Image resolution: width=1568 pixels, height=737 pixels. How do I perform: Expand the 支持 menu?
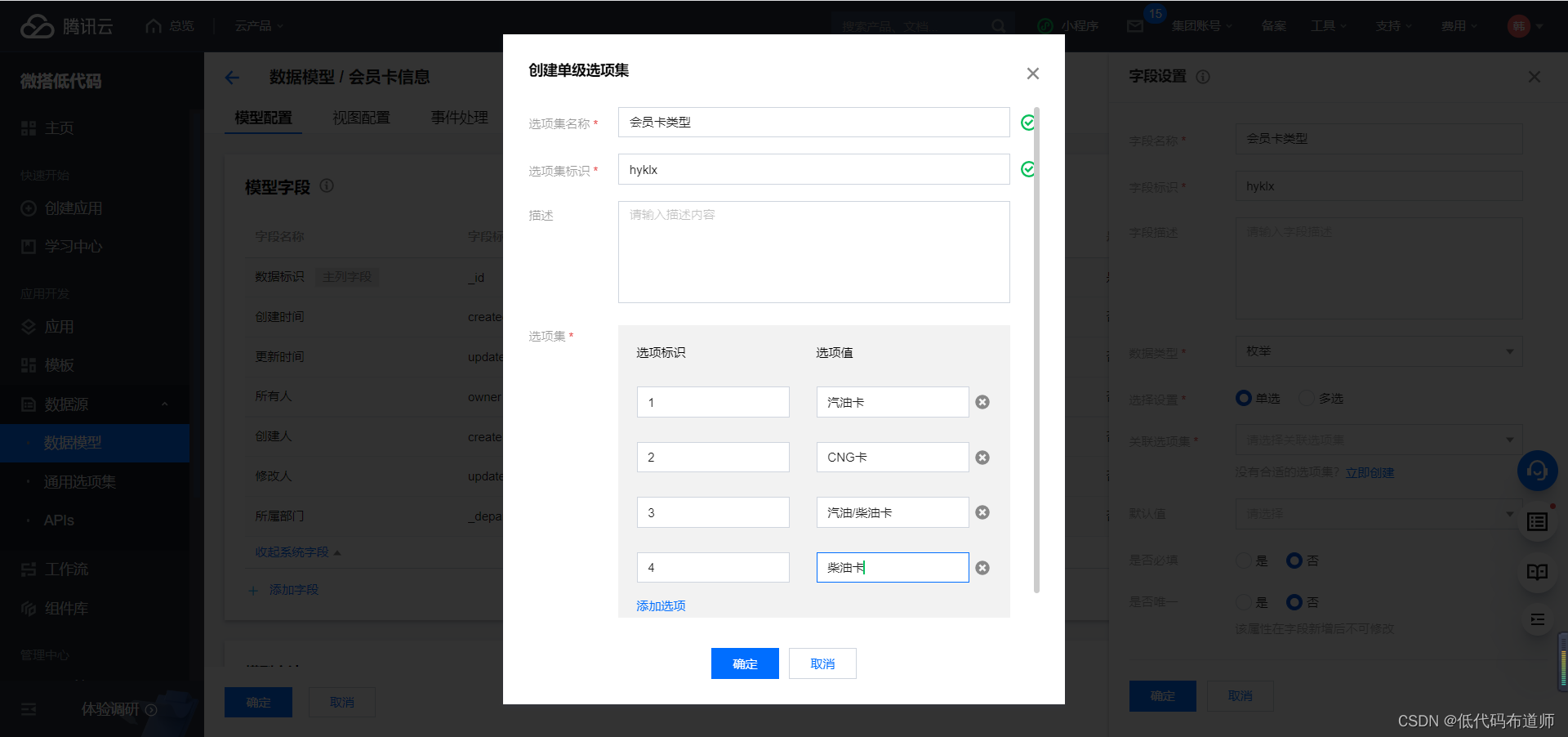(1393, 26)
